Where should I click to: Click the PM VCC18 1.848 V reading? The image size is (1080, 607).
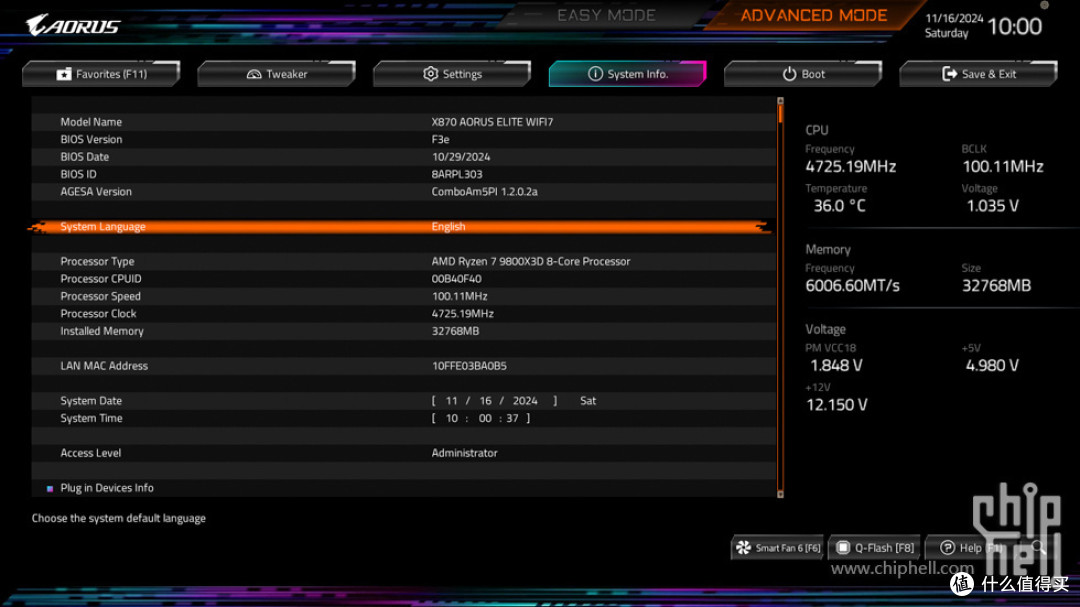[x=836, y=366]
